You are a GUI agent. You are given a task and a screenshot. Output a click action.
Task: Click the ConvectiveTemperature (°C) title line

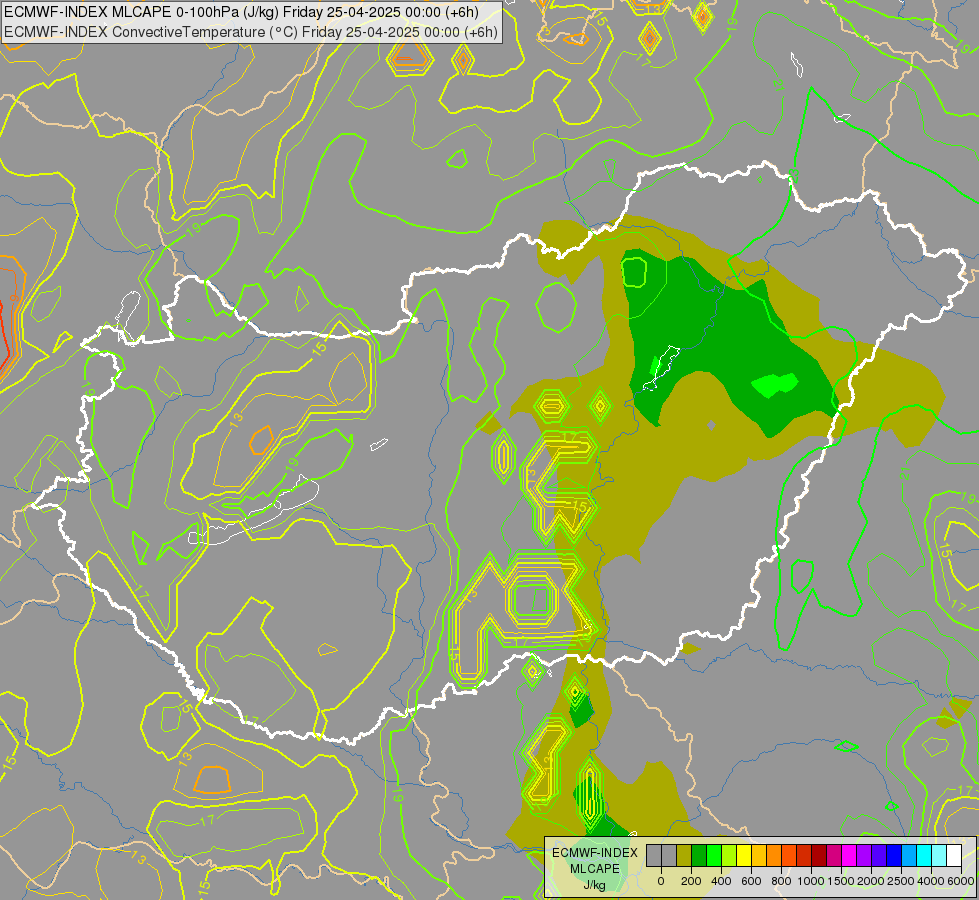250,31
